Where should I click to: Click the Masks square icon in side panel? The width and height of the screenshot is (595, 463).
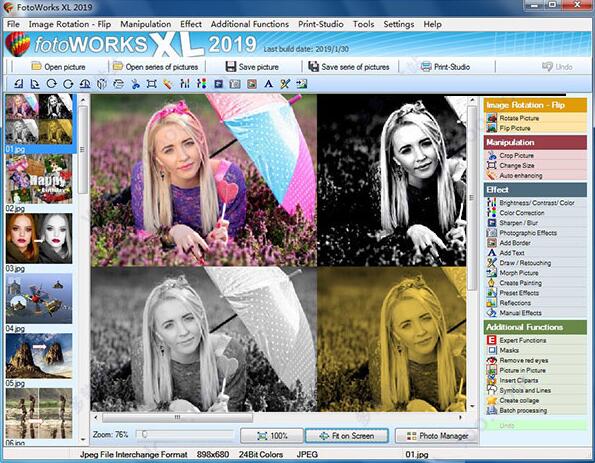[x=492, y=350]
